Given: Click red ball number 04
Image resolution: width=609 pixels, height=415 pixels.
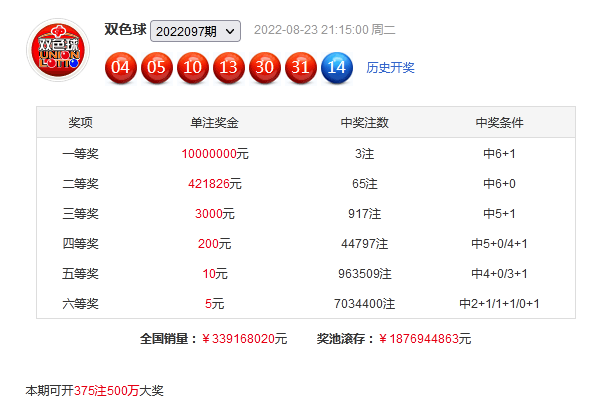Looking at the screenshot, I should tap(120, 68).
